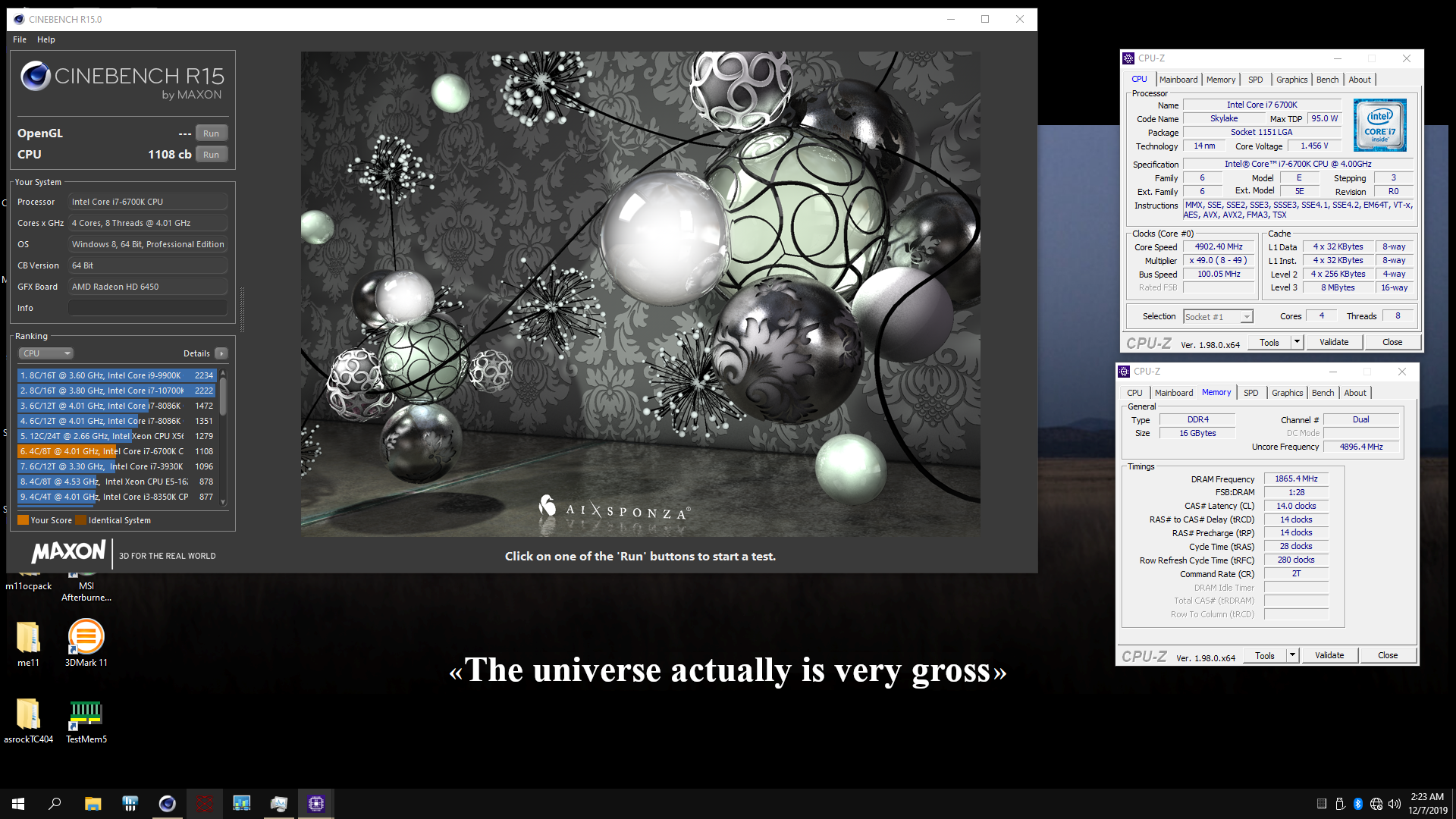
Task: Switch to Memory tab in top CPU-Z window
Action: pos(1221,80)
